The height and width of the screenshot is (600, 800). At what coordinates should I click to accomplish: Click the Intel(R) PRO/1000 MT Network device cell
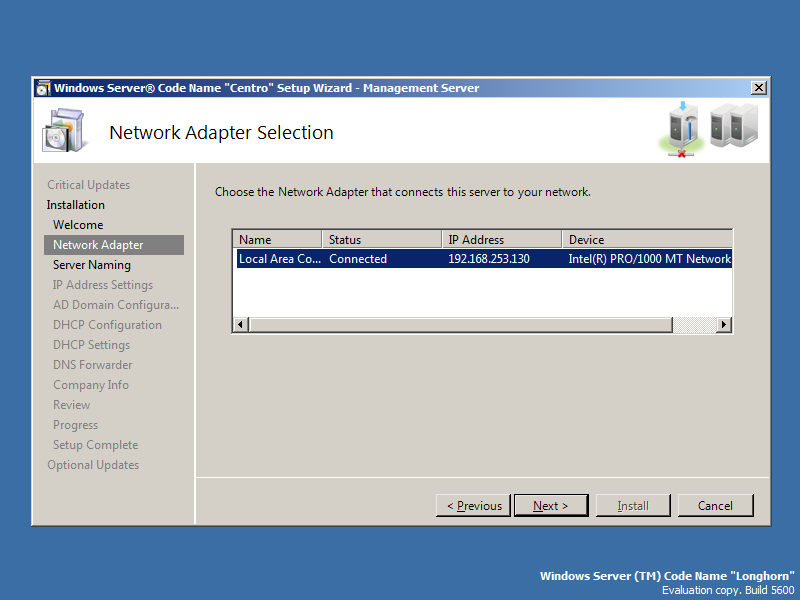pos(649,259)
